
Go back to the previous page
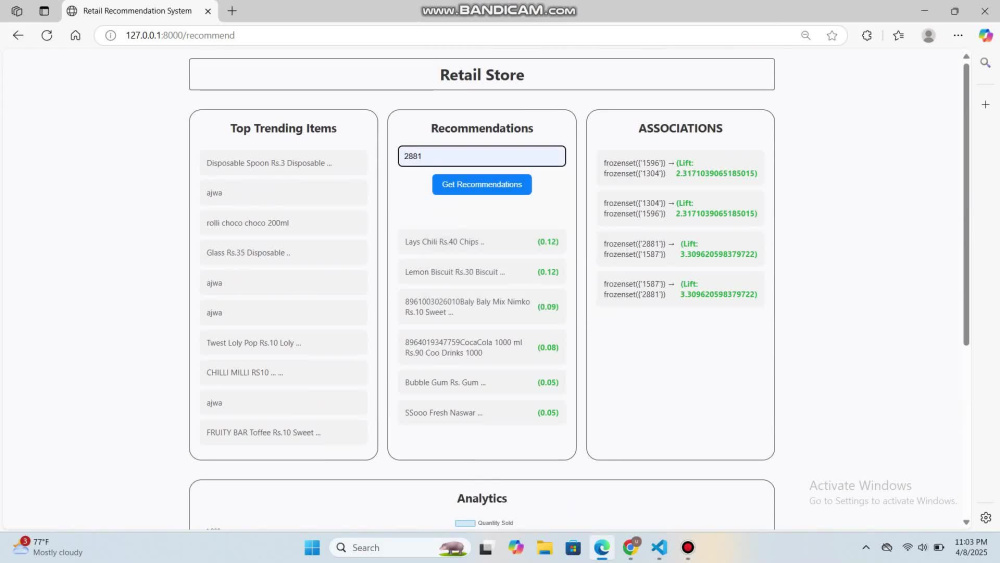[x=18, y=36]
